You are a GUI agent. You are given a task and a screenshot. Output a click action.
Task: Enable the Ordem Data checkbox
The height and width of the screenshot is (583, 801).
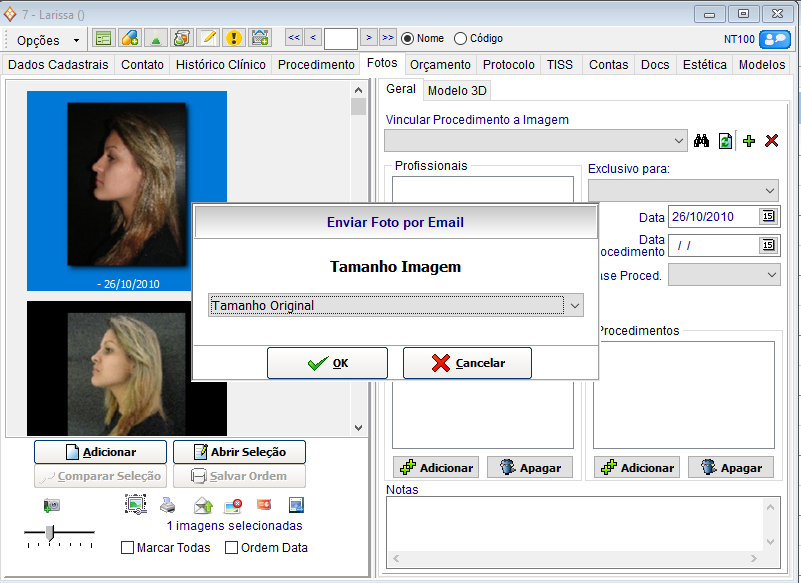[x=231, y=548]
